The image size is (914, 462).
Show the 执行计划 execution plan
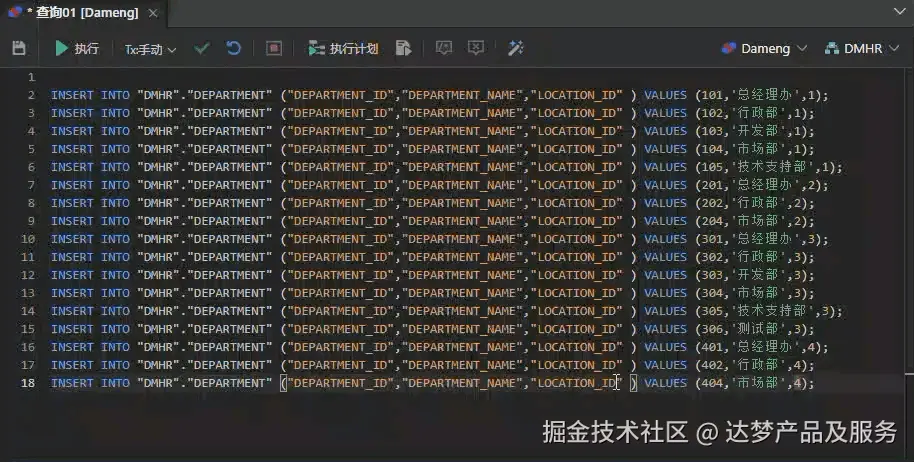(343, 48)
